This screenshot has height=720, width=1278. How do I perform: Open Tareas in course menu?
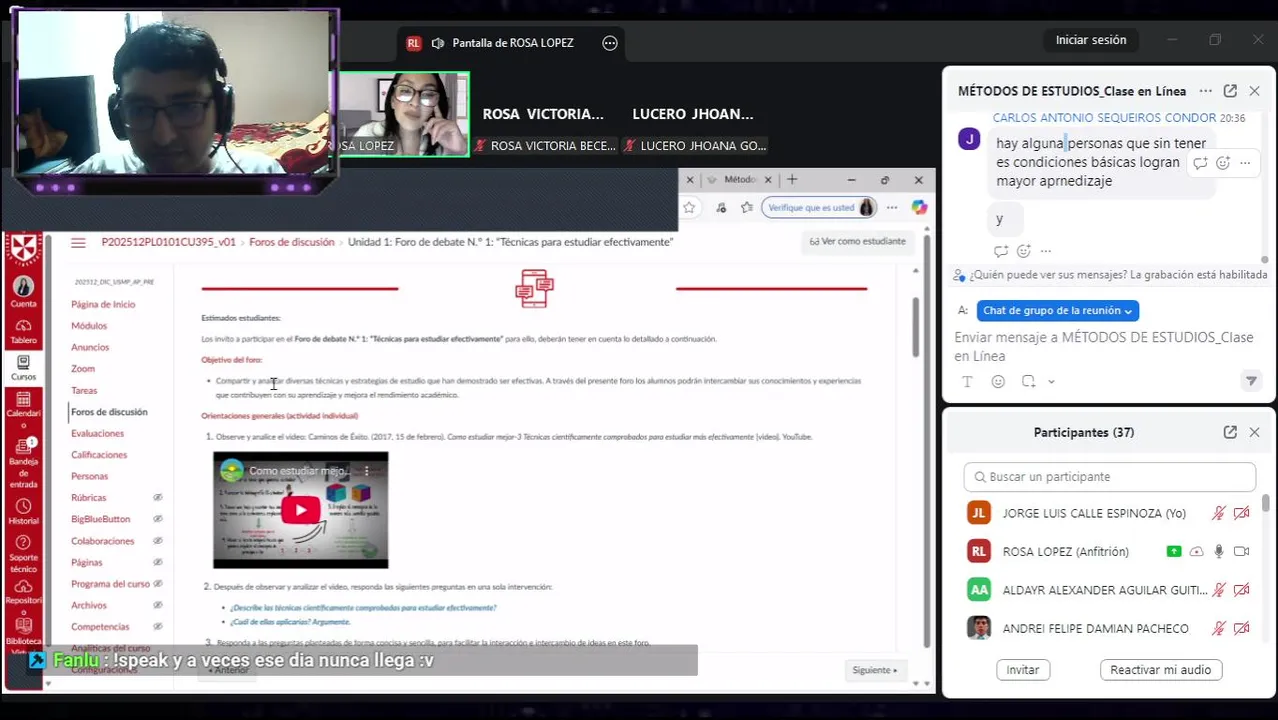(x=84, y=390)
